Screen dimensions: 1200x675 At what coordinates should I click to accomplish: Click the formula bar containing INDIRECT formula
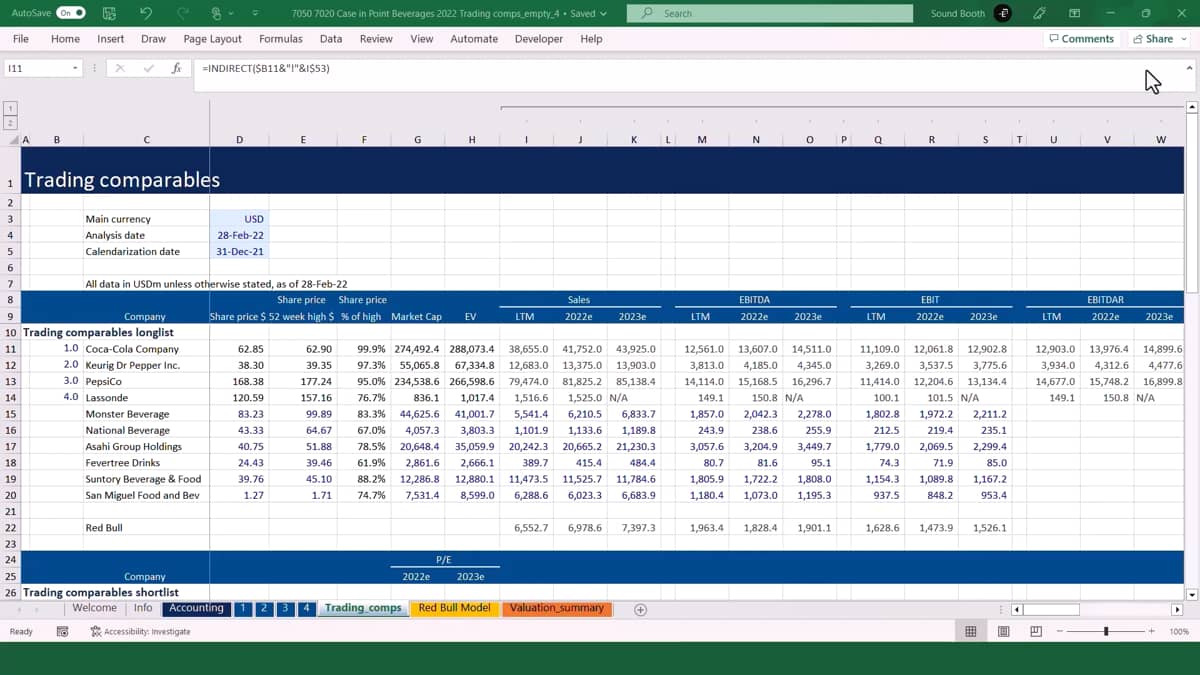[x=688, y=68]
